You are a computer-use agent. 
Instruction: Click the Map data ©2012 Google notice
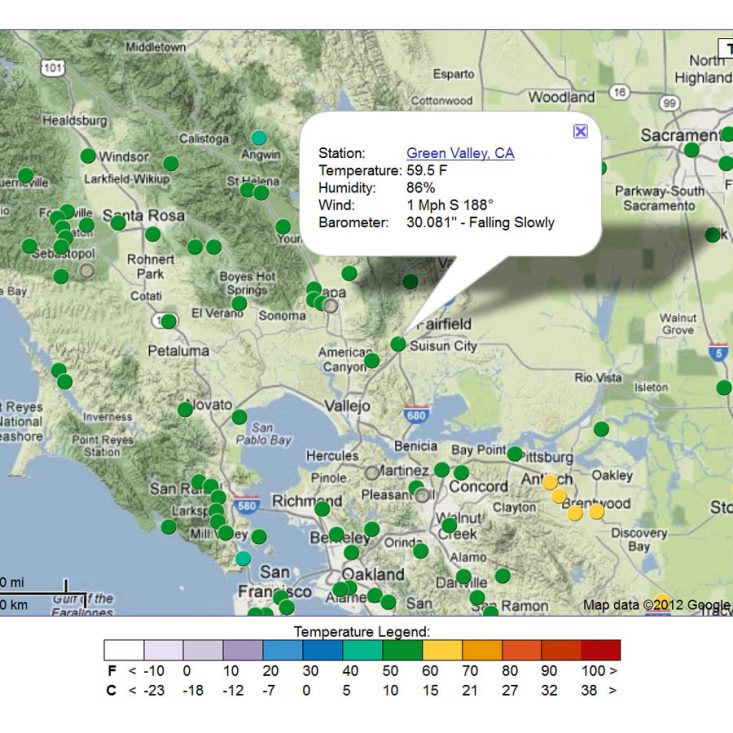click(656, 605)
